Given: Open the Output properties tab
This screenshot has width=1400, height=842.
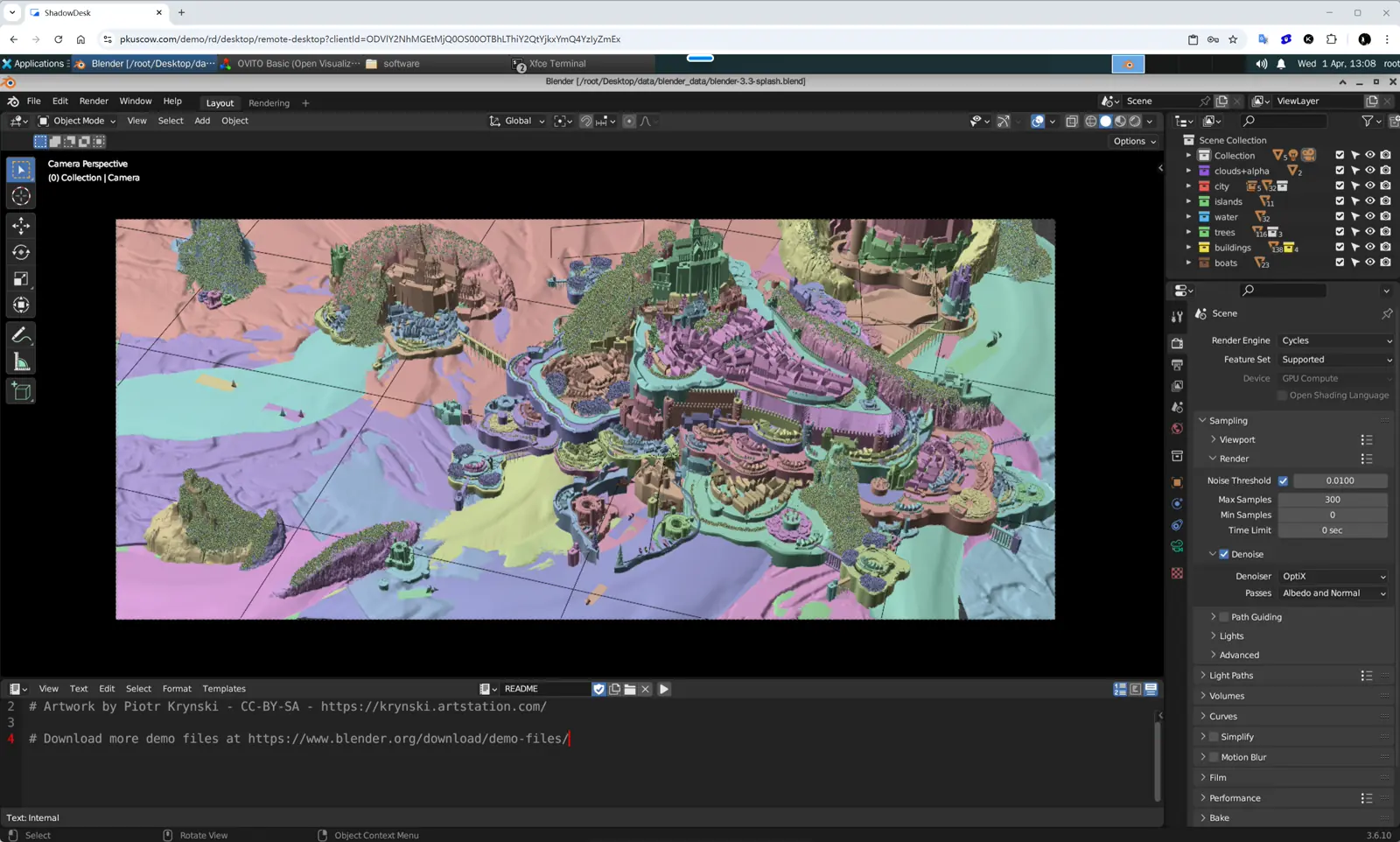Looking at the screenshot, I should point(1177,364).
